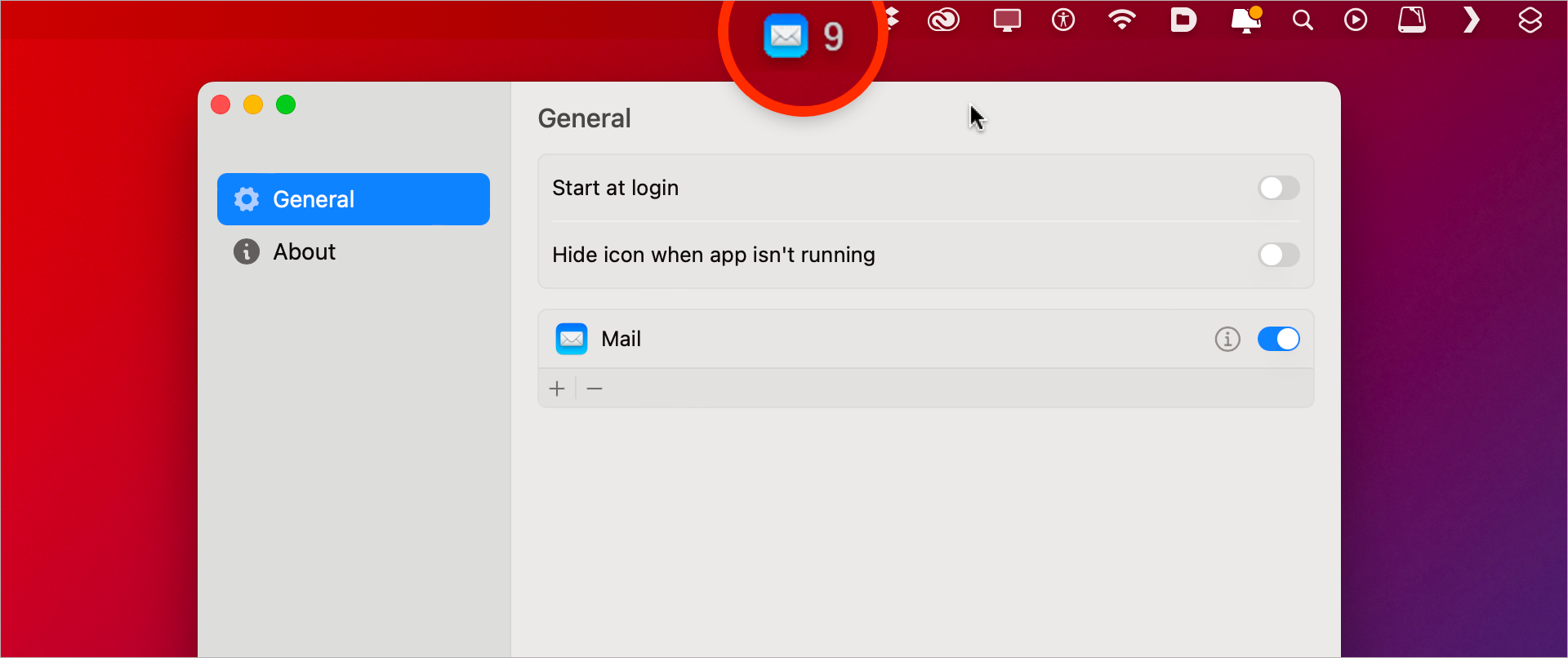Open info details for Mail entry
Image resolution: width=1568 pixels, height=658 pixels.
1227,339
